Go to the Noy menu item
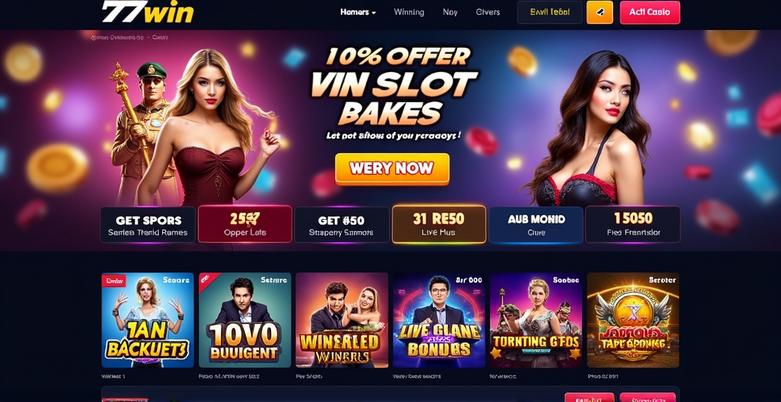The image size is (781, 402). [450, 12]
